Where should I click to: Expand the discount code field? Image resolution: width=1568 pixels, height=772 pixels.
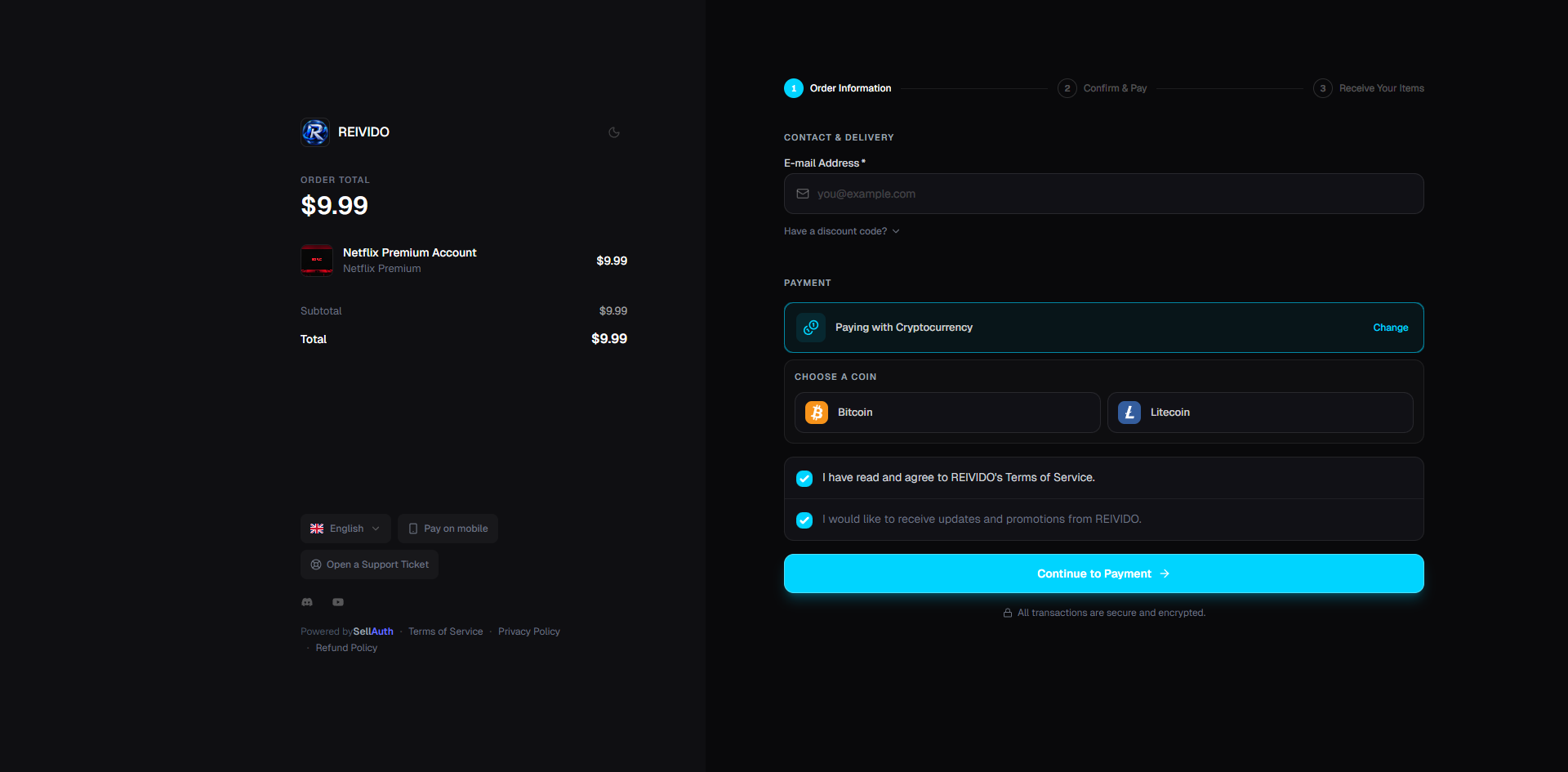tap(842, 231)
